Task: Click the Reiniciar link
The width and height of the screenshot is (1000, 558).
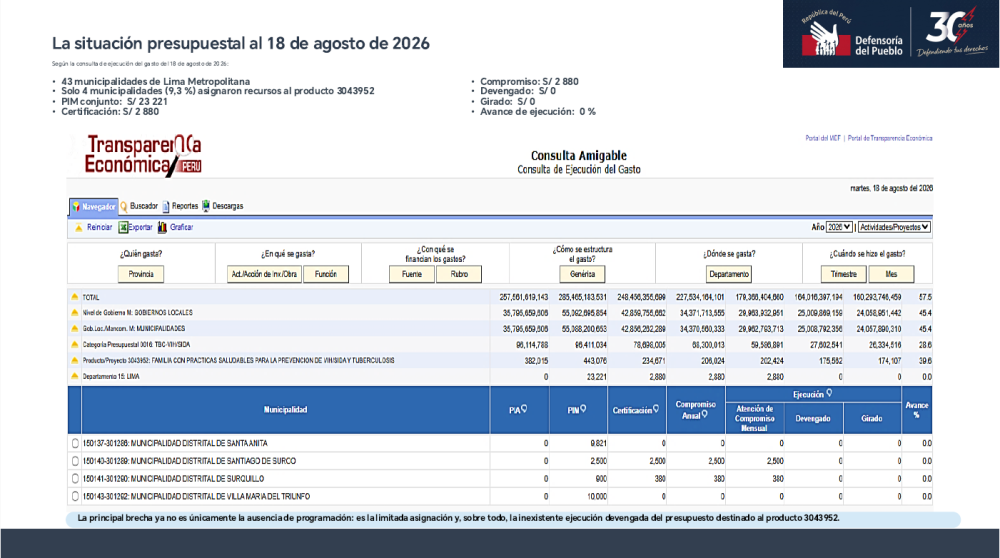Action: tap(99, 227)
